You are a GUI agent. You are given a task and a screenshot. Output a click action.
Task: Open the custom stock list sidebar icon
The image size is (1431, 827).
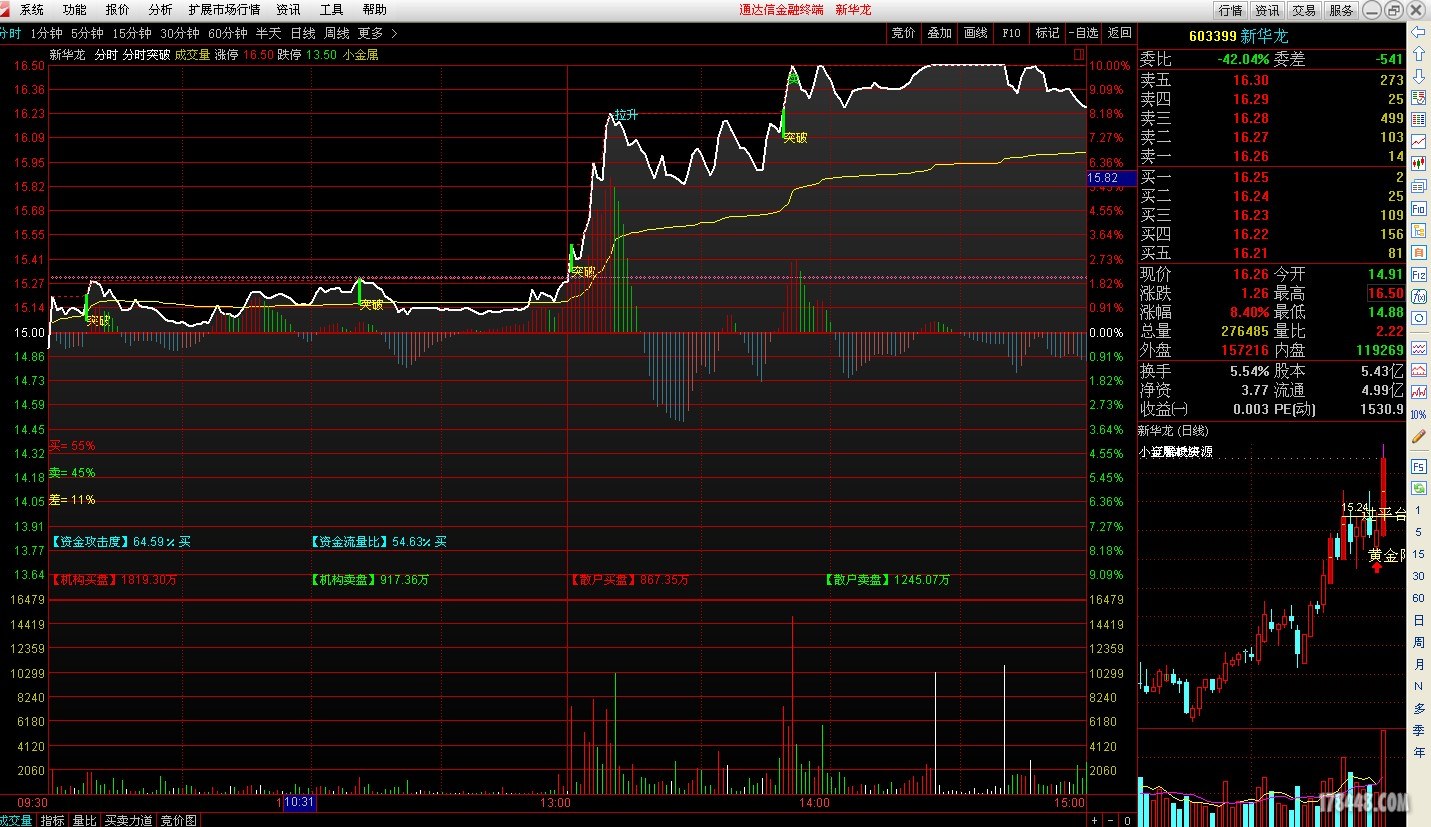(x=1418, y=98)
